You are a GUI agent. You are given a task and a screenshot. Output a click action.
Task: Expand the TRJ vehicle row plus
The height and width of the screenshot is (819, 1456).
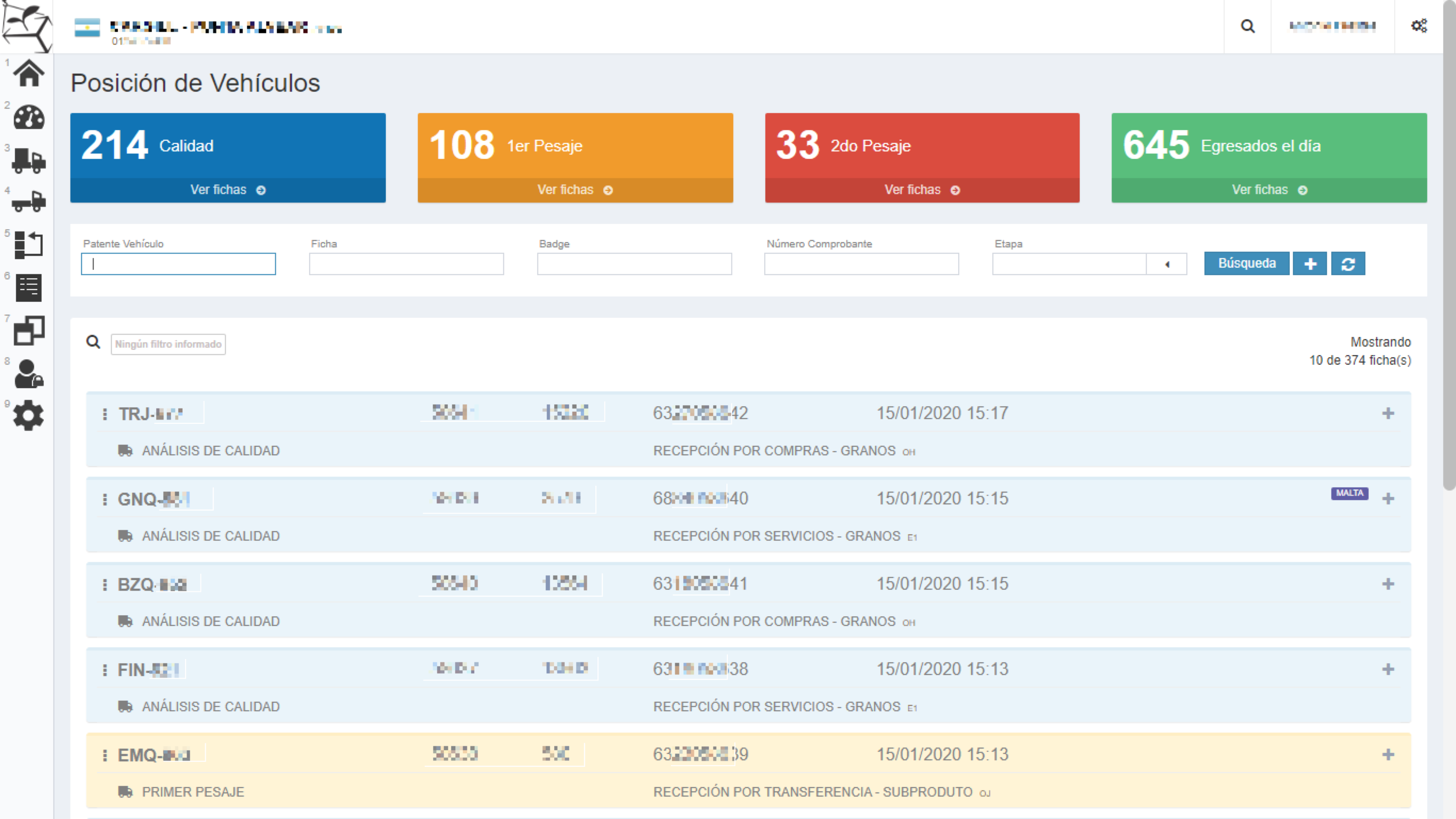coord(1388,413)
